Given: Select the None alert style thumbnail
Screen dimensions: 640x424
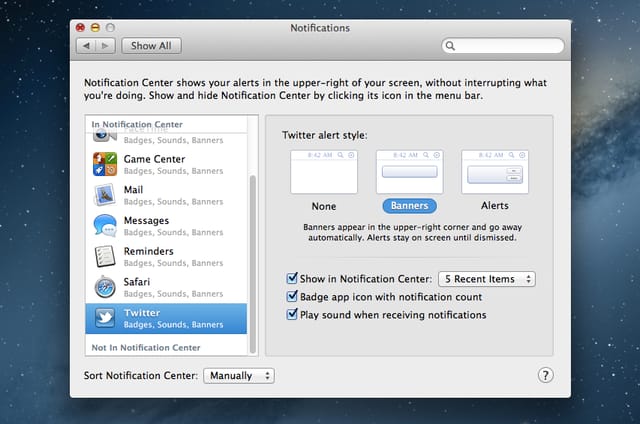Looking at the screenshot, I should pos(324,172).
